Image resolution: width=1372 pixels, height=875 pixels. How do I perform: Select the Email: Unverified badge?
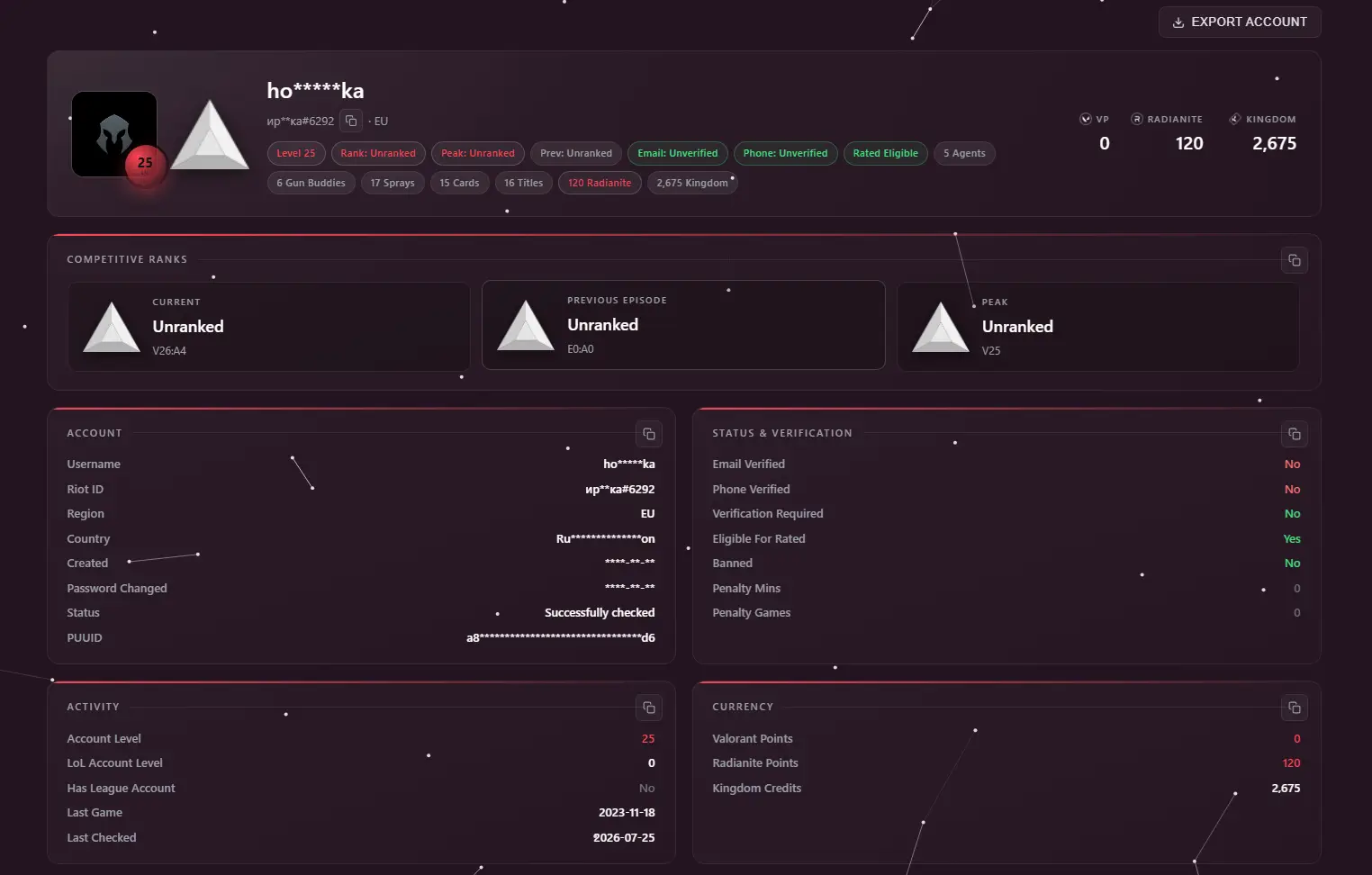pos(678,153)
